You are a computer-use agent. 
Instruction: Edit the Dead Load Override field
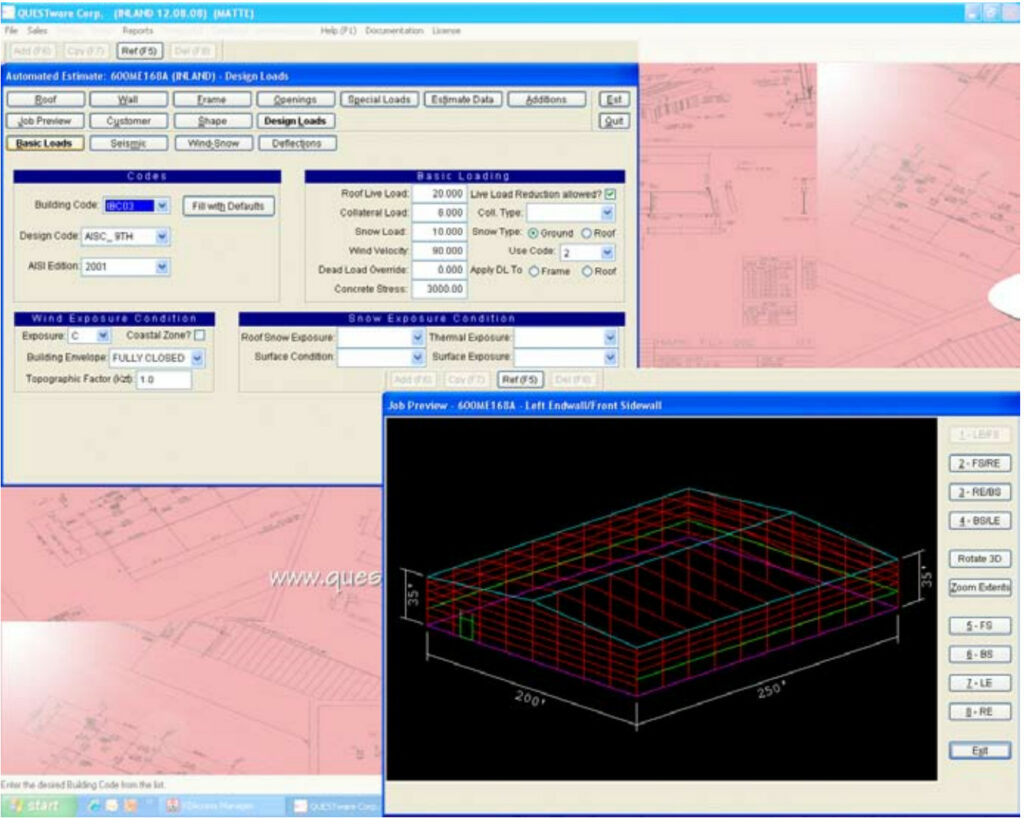coord(439,270)
